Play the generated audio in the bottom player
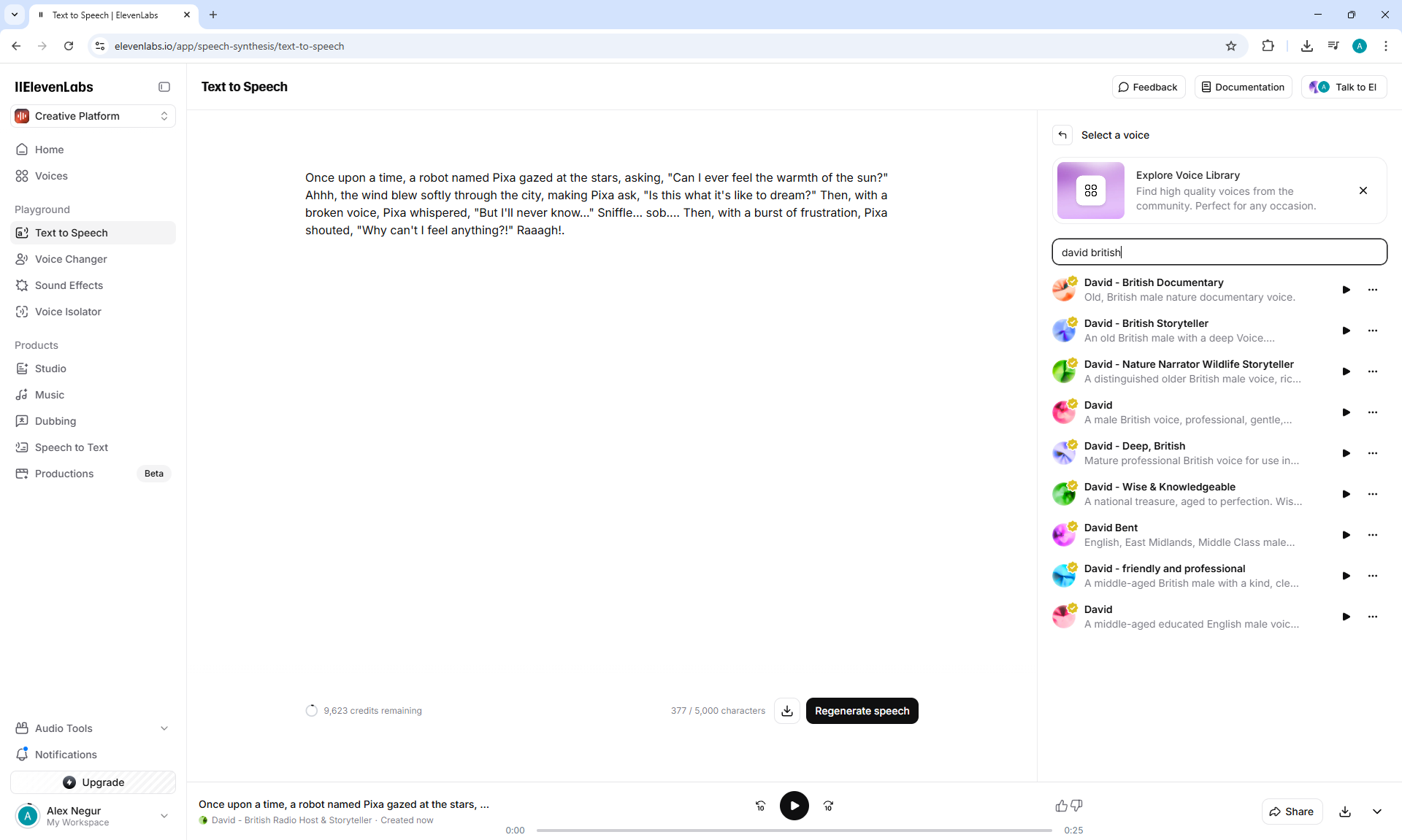The height and width of the screenshot is (840, 1402). pyautogui.click(x=794, y=806)
